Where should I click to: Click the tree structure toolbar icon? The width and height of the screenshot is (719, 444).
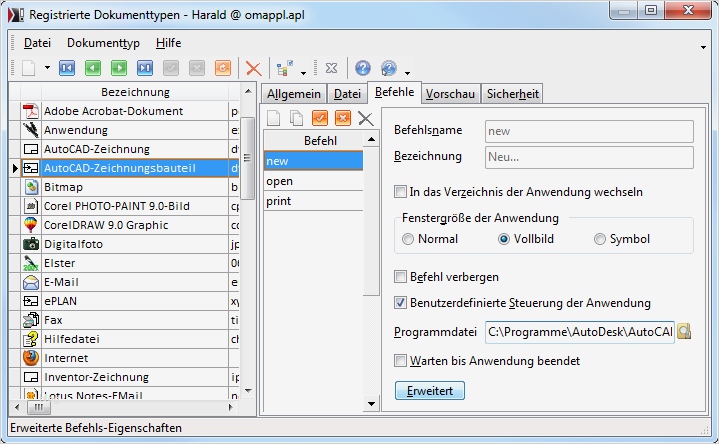(284, 68)
